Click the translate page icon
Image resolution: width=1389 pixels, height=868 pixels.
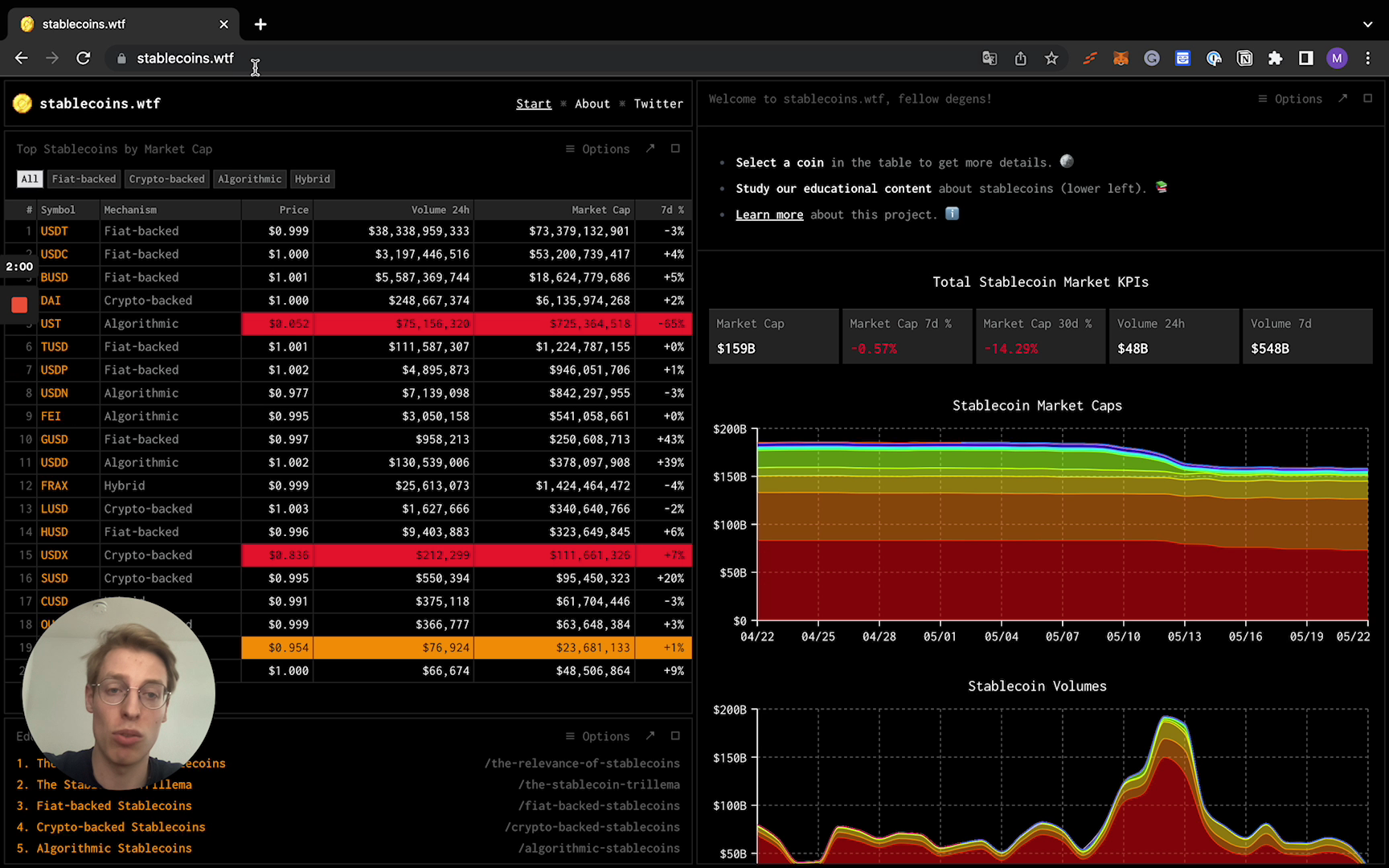coord(990,58)
